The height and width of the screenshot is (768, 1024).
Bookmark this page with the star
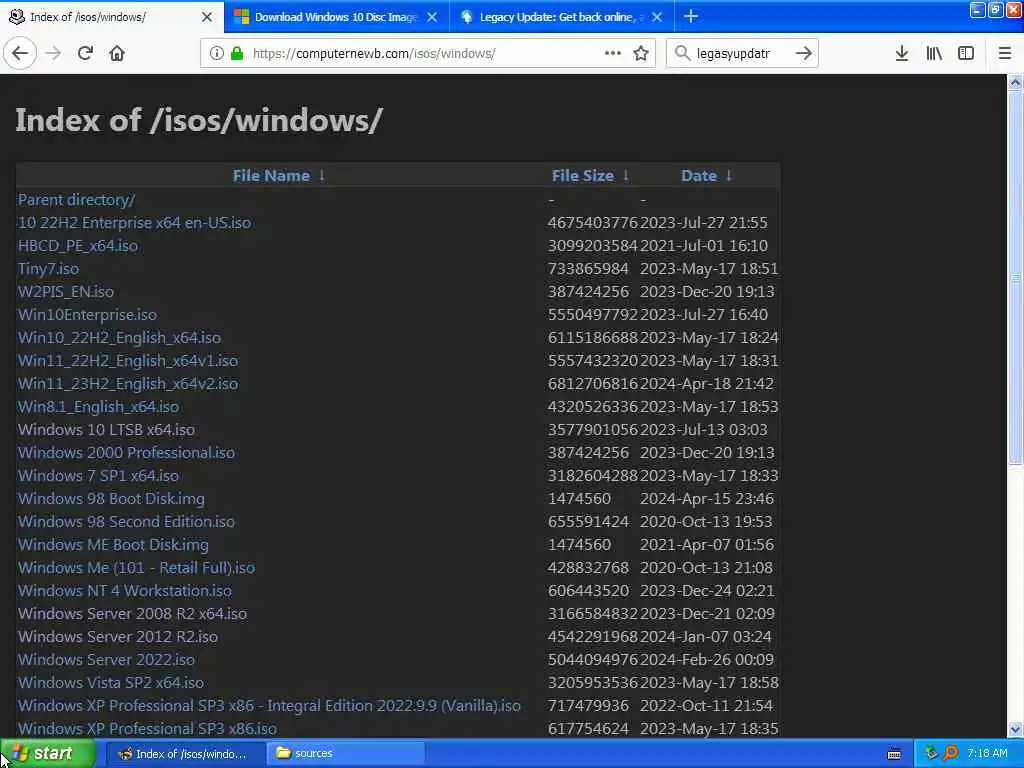641,54
